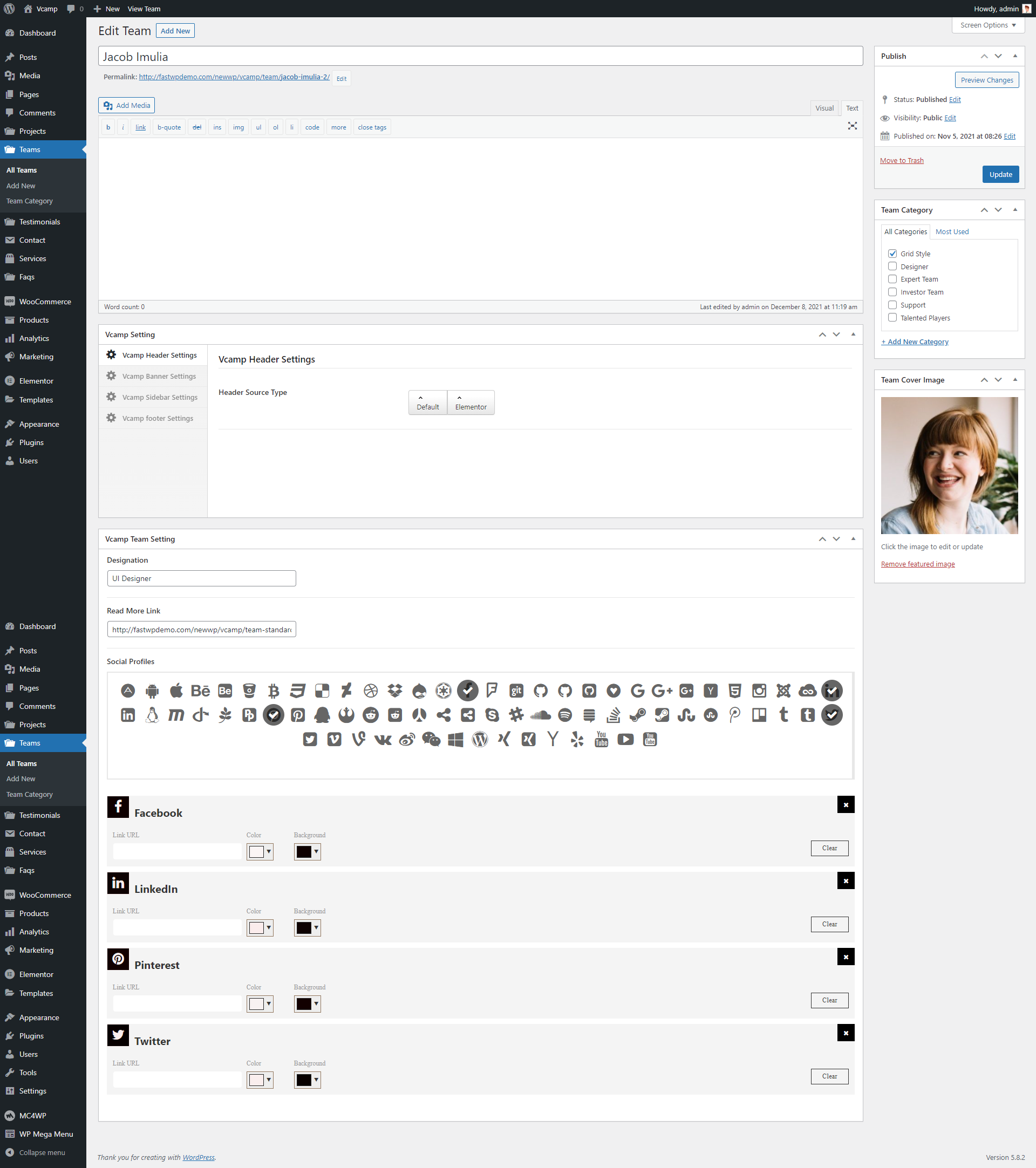Viewport: 1036px width, 1168px height.
Task: Select the Spotify social profile icon
Action: [564, 715]
